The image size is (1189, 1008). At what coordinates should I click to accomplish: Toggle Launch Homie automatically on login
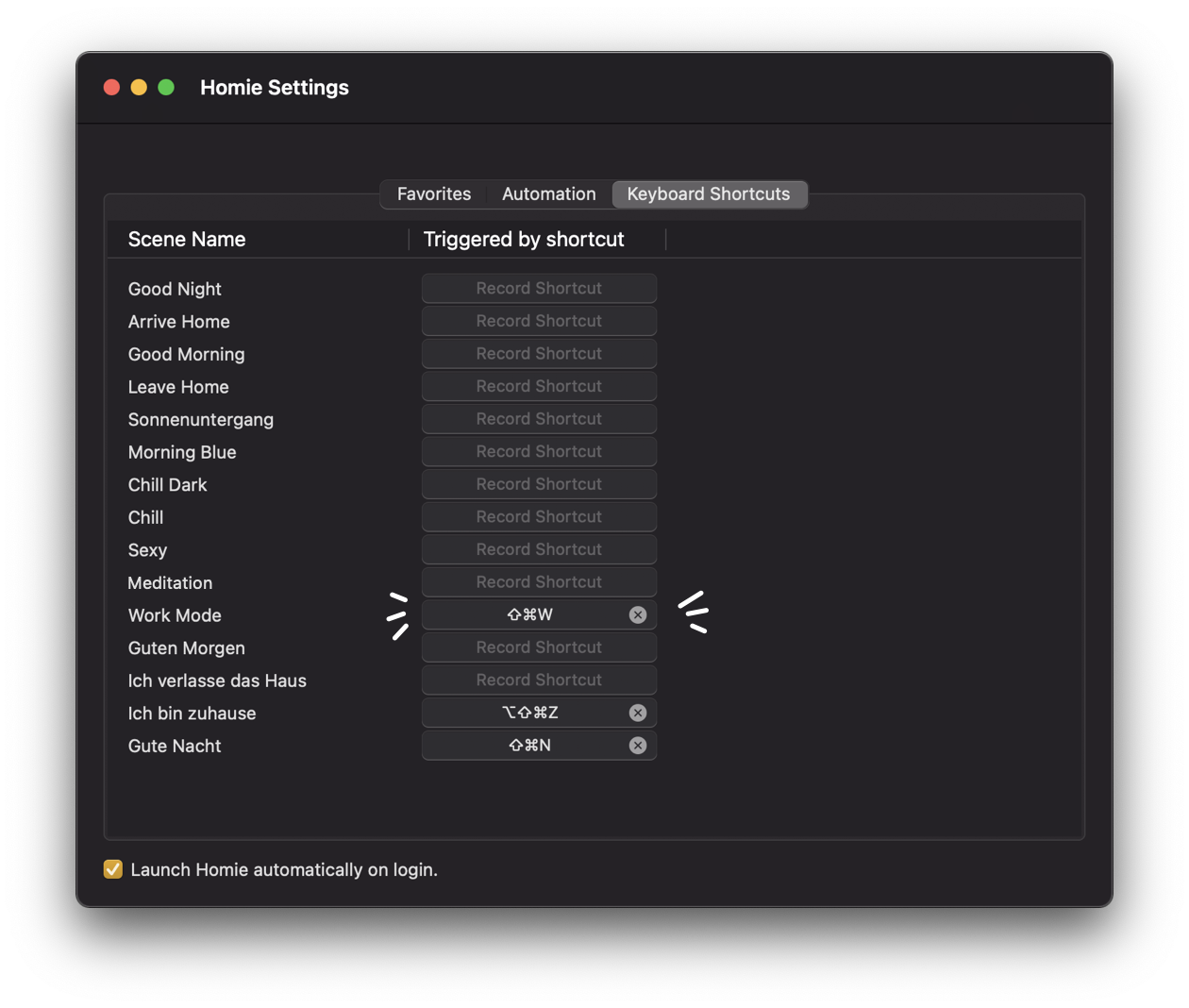(113, 869)
